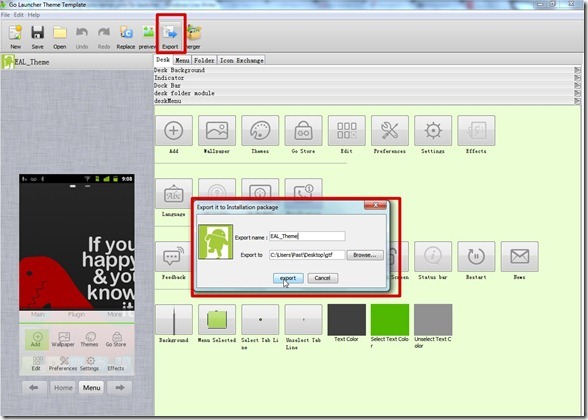588x420 pixels.
Task: Click Cancel in the export dialog
Action: pyautogui.click(x=322, y=278)
